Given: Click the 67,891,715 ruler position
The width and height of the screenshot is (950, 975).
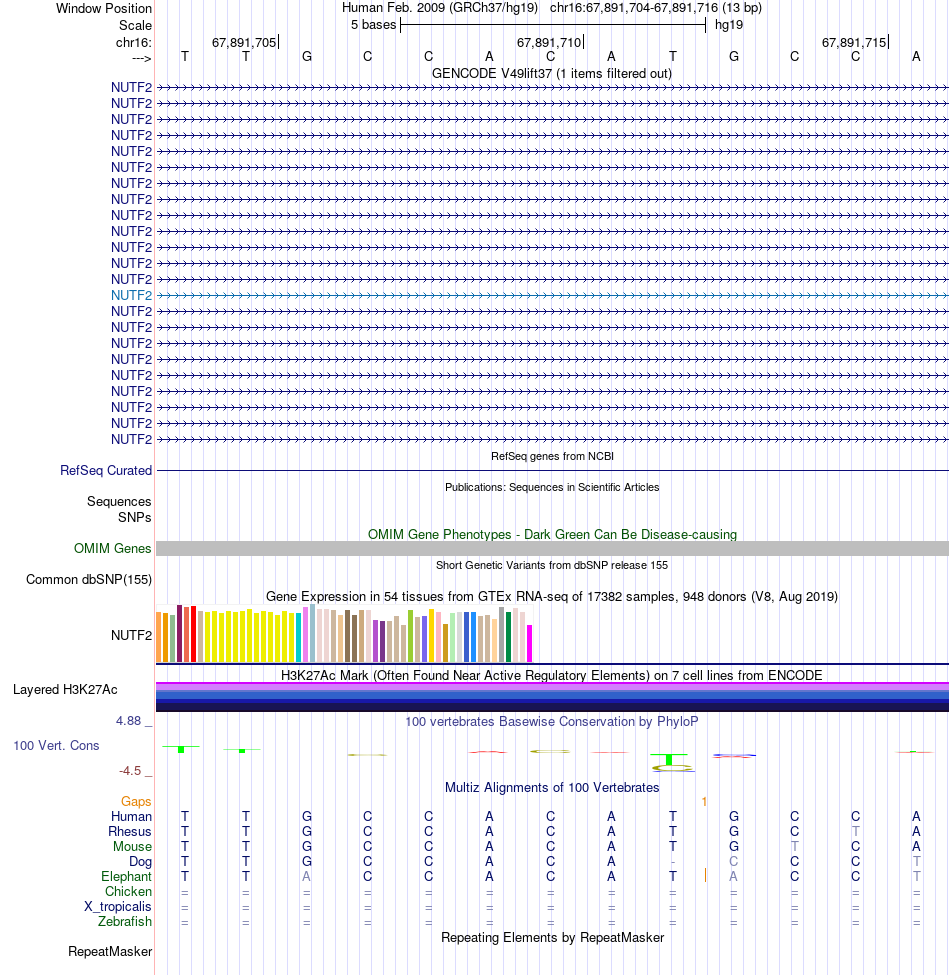Looking at the screenshot, I should point(854,42).
